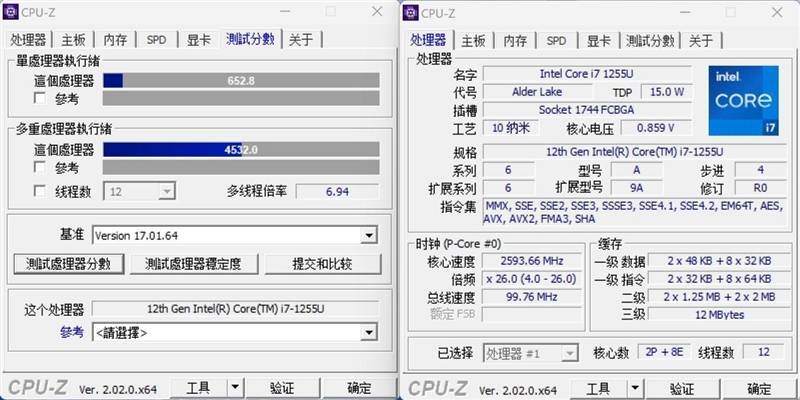800x400 pixels.
Task: Click single-thread score bar showing 652.8
Action: click(241, 81)
